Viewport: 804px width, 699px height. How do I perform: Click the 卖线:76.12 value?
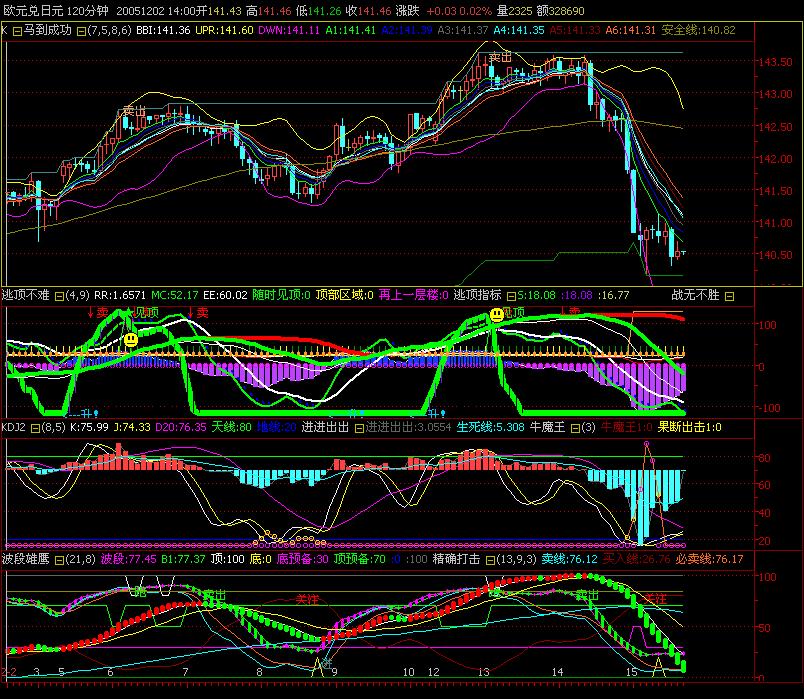point(570,559)
